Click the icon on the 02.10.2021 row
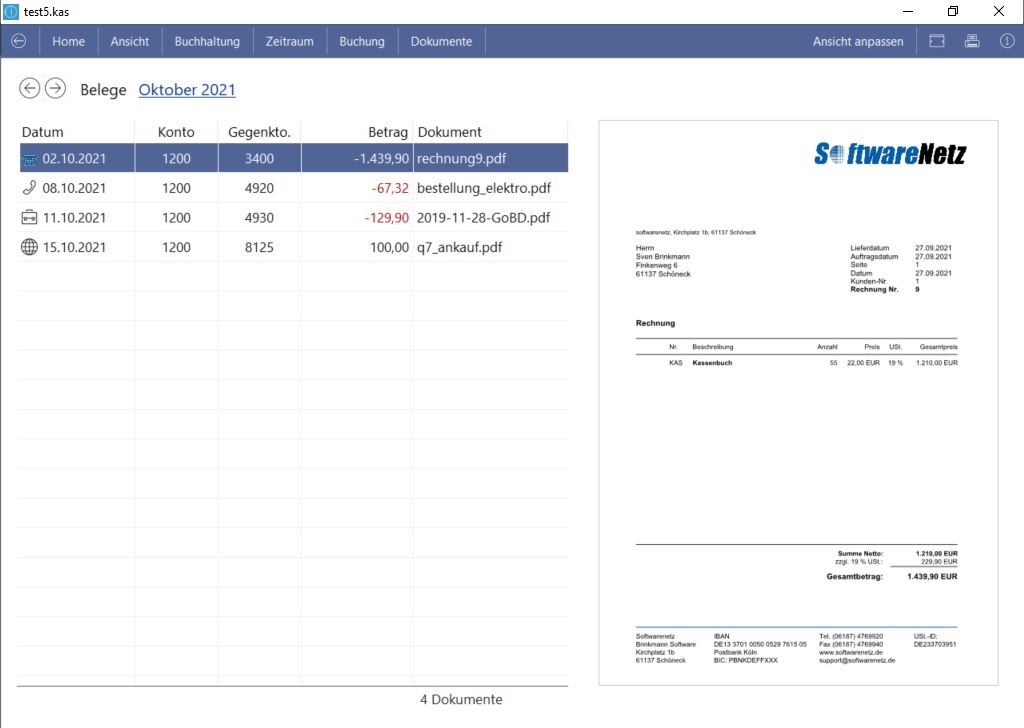 pos(30,158)
